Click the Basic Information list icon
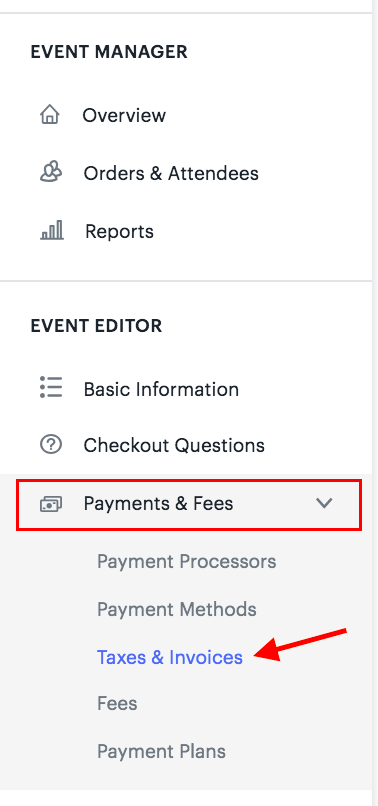The height and width of the screenshot is (806, 378). coord(51,388)
